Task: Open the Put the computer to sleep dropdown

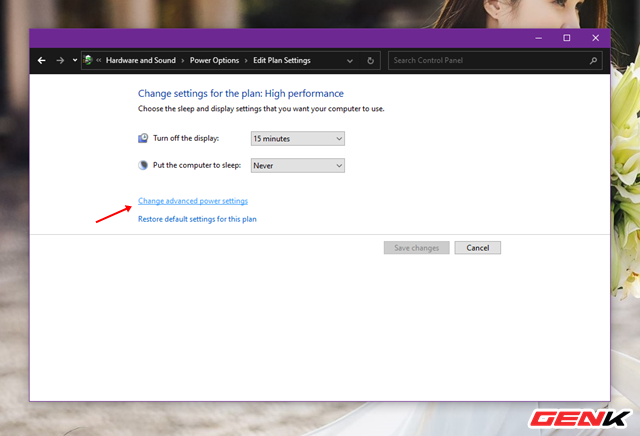Action: [x=297, y=165]
